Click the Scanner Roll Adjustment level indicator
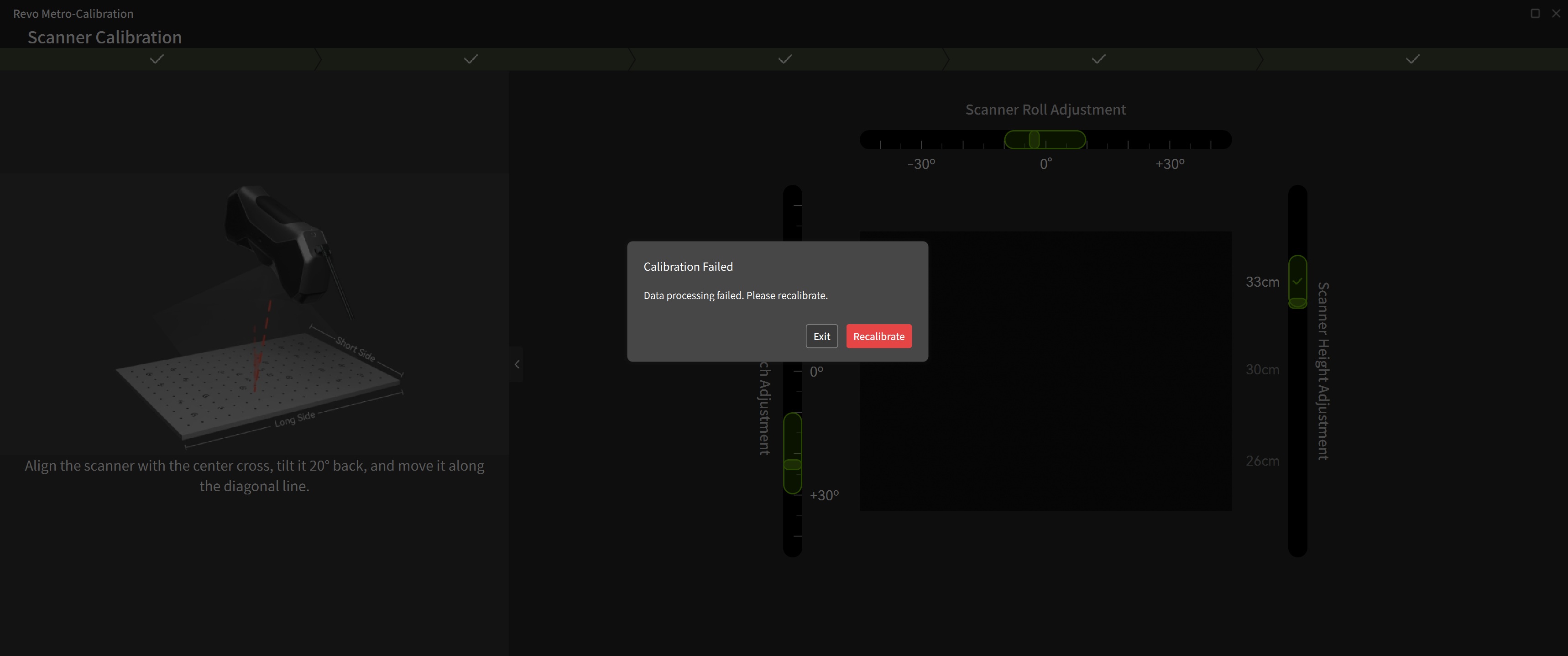This screenshot has width=1568, height=656. [x=1044, y=140]
